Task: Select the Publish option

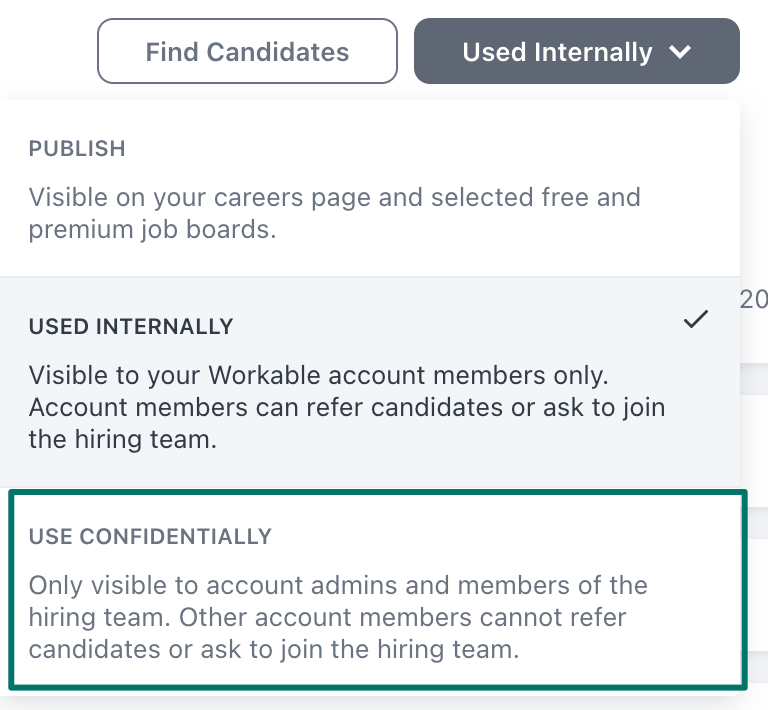Action: [x=370, y=188]
